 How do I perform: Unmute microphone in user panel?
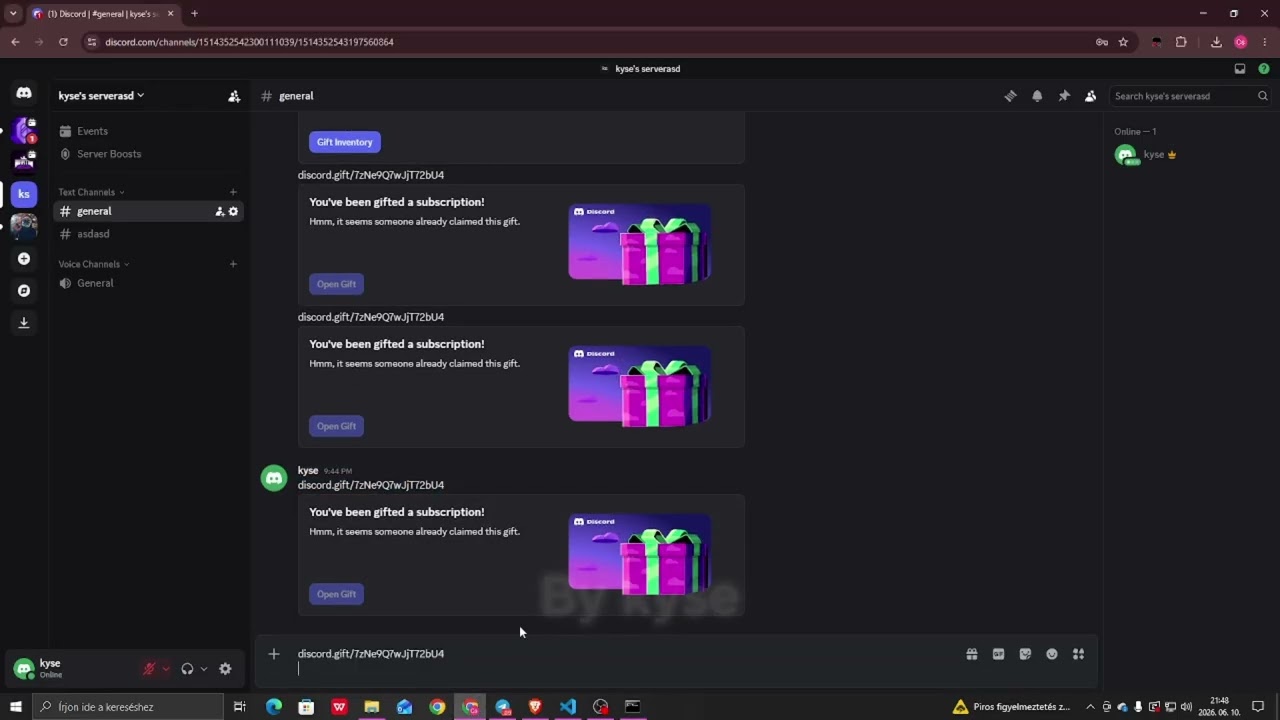coord(150,669)
